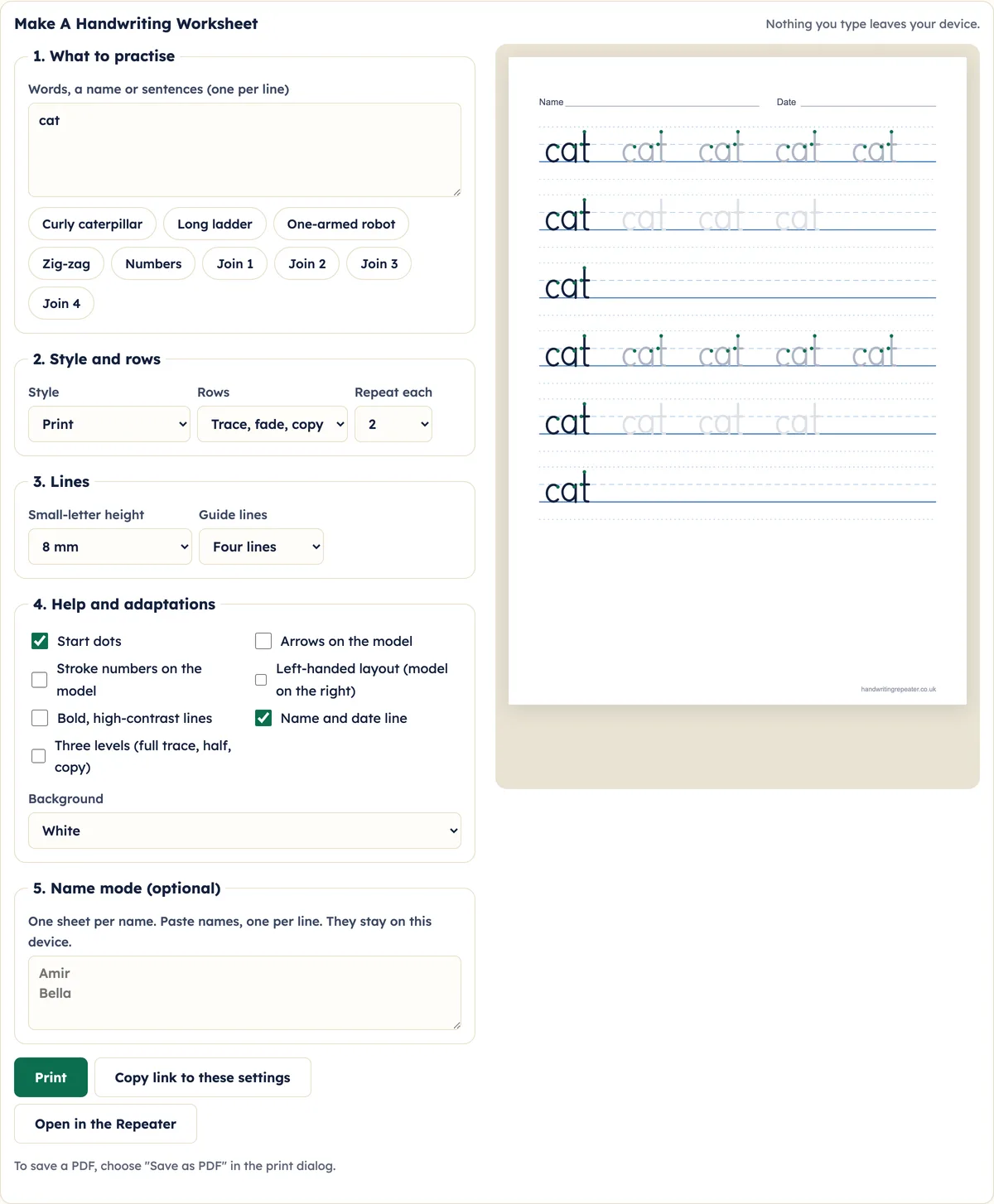Select the Join 3 preset
The height and width of the screenshot is (1204, 994).
pos(379,263)
